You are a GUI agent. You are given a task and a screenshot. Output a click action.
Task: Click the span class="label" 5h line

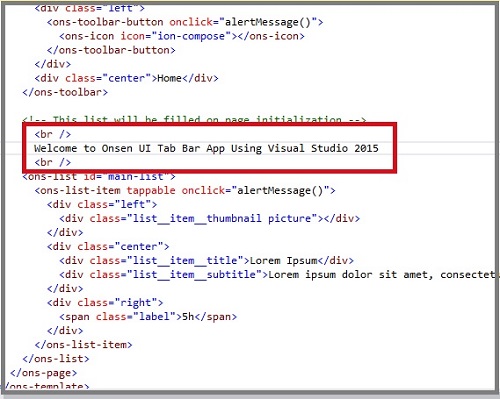(148, 317)
